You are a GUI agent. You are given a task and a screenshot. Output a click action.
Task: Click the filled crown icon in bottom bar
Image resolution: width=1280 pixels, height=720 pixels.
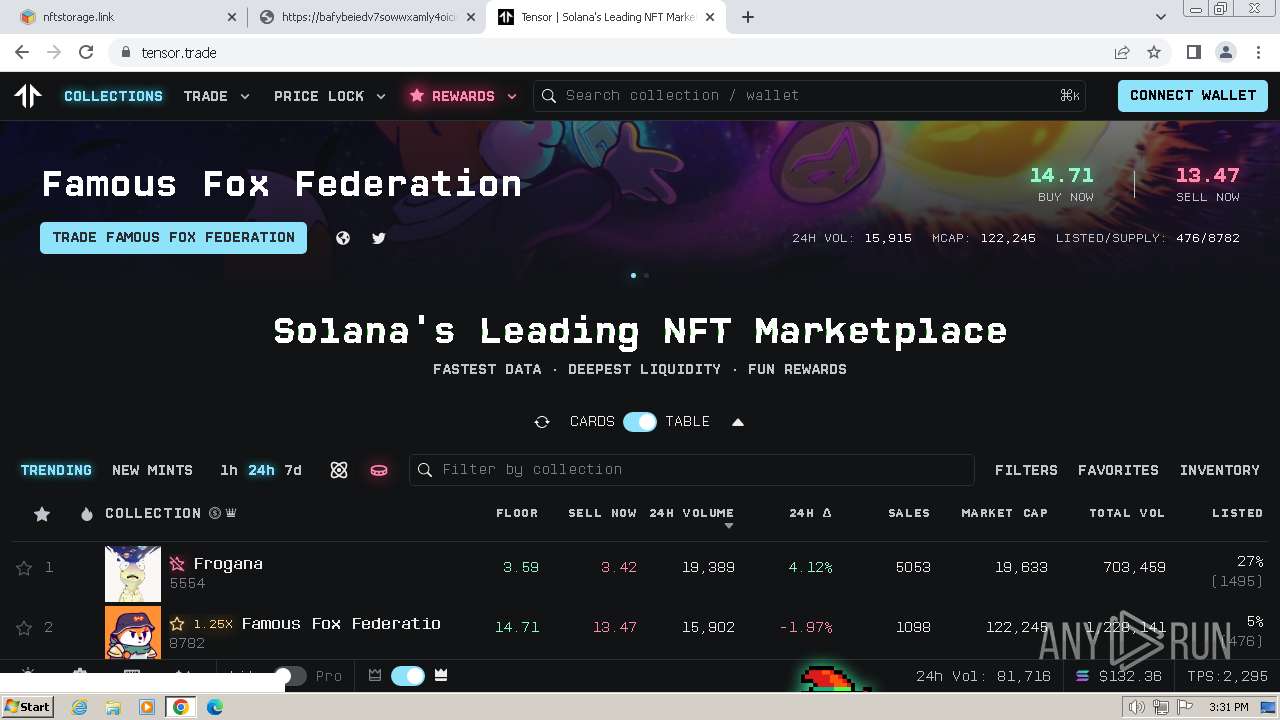(441, 676)
